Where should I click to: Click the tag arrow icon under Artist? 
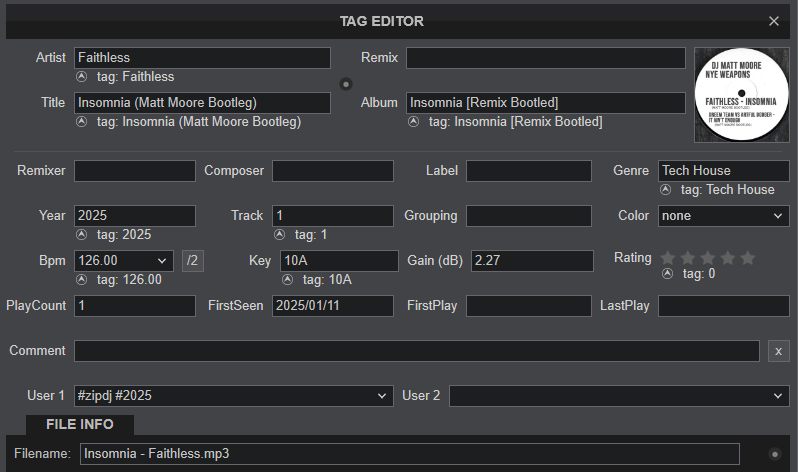click(81, 77)
